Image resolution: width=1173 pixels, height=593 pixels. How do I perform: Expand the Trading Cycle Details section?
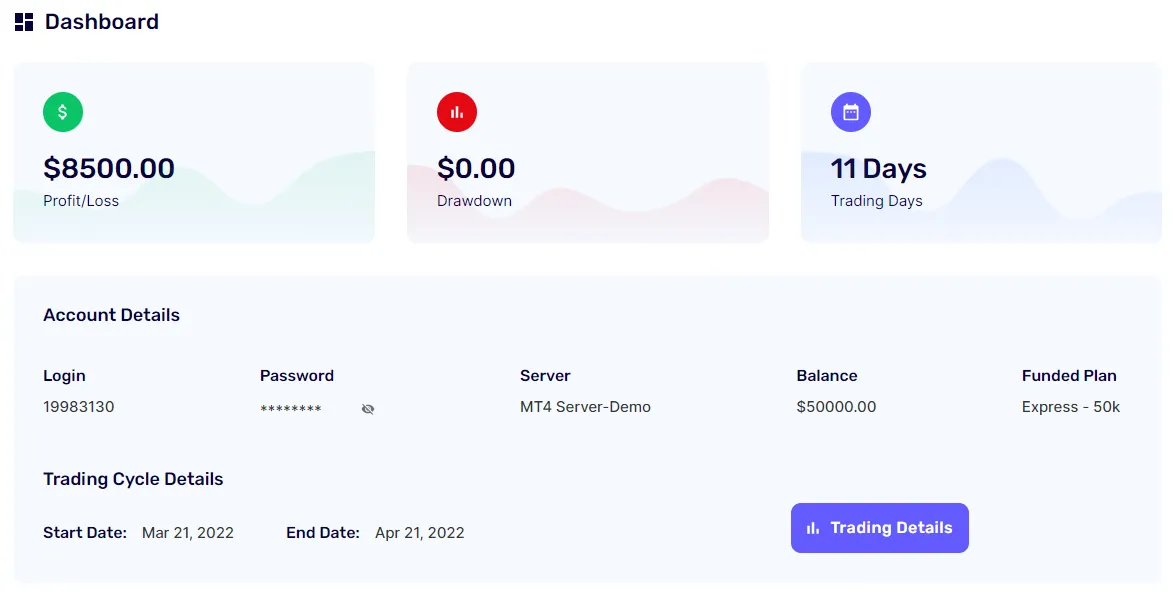tap(133, 479)
